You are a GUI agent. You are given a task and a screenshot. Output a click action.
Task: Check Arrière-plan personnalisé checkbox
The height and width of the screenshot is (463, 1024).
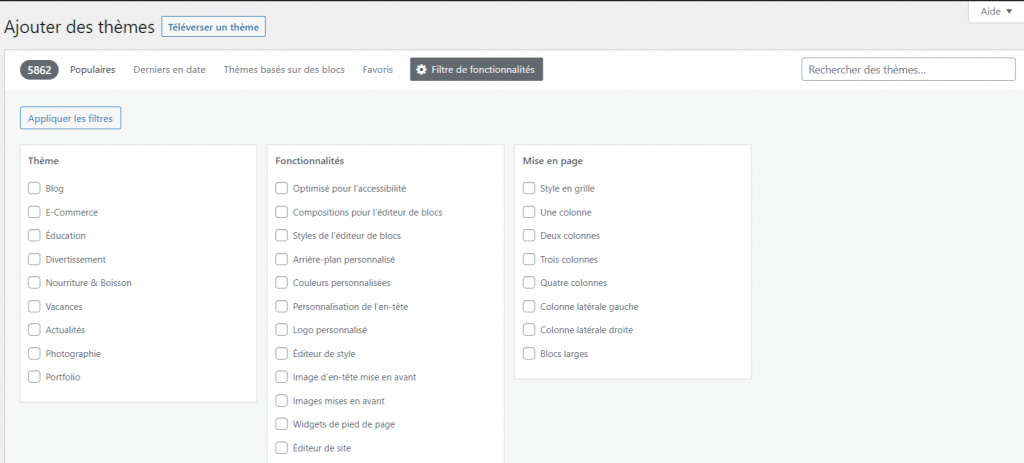281,259
